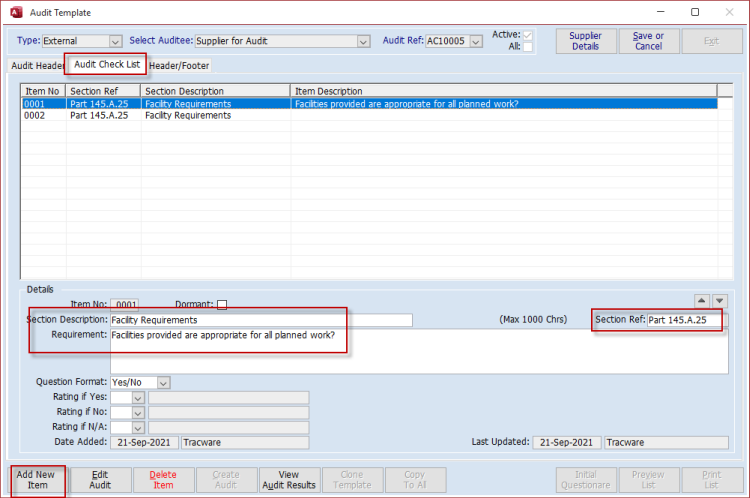
Task: Switch to the Audit Header tab
Action: 37,66
